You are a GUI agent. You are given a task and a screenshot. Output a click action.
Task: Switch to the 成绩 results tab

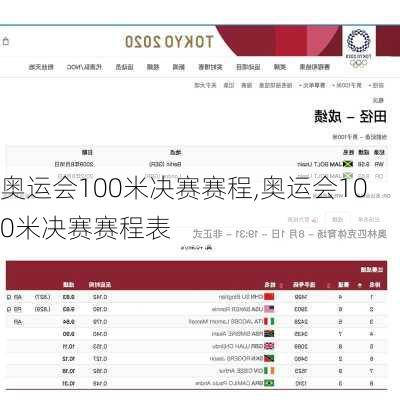pyautogui.click(x=337, y=219)
